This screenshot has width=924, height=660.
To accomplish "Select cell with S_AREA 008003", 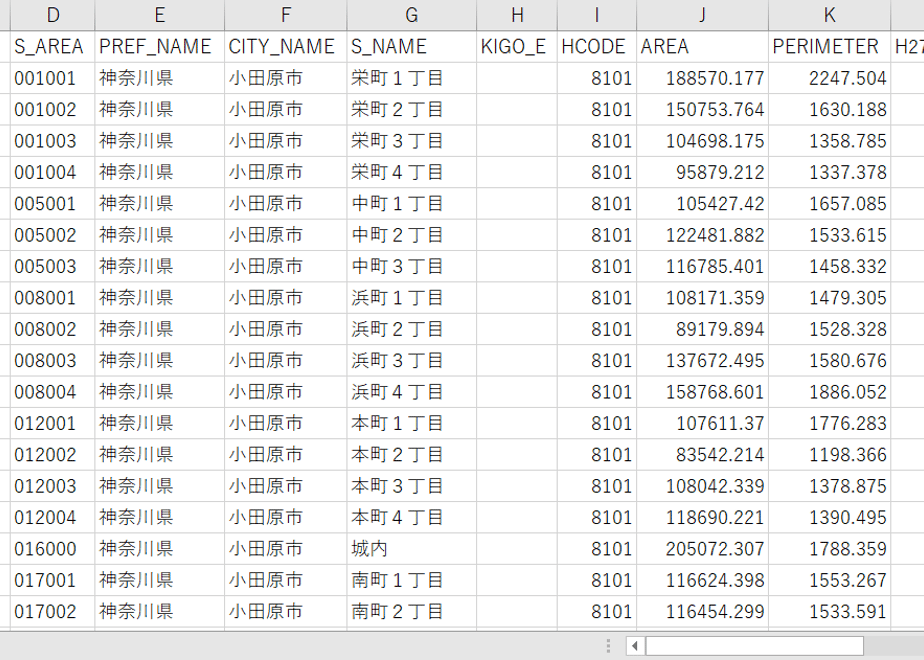I will [52, 361].
